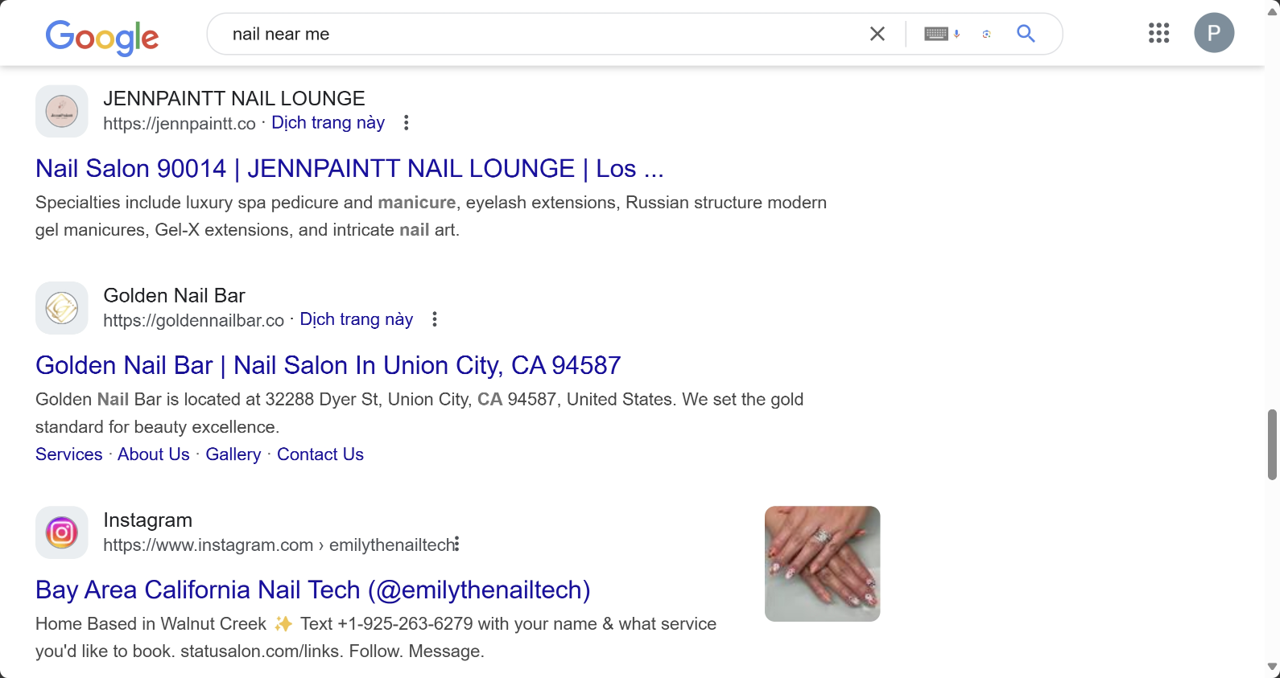Click the https://jennpaintt.co URL text
This screenshot has height=678, width=1280.
click(179, 124)
